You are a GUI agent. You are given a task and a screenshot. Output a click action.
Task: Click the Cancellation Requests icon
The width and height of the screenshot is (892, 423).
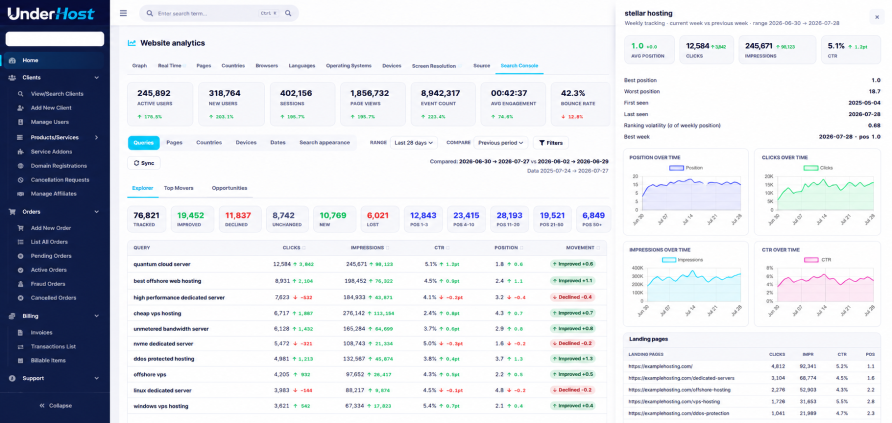pos(20,180)
